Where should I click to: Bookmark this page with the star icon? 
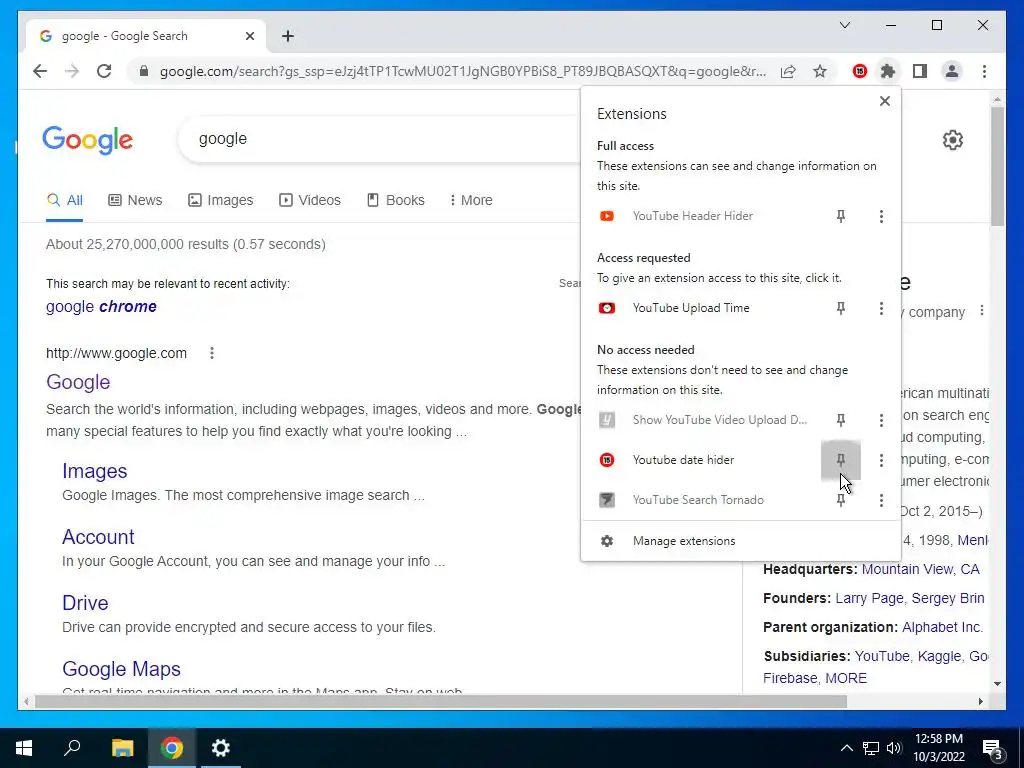820,71
